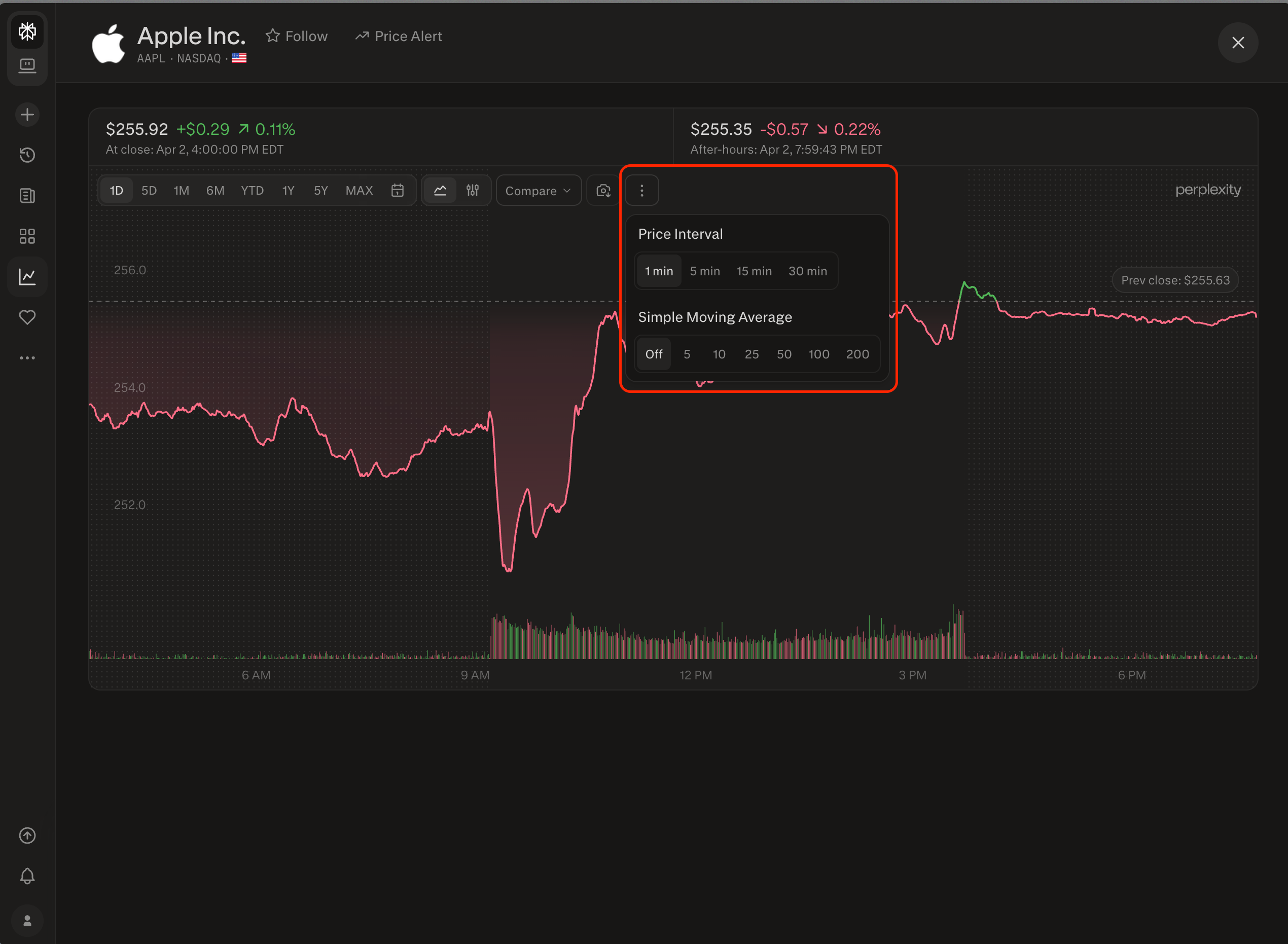Viewport: 1288px width, 944px height.
Task: Expand the Compare dropdown
Action: (538, 190)
